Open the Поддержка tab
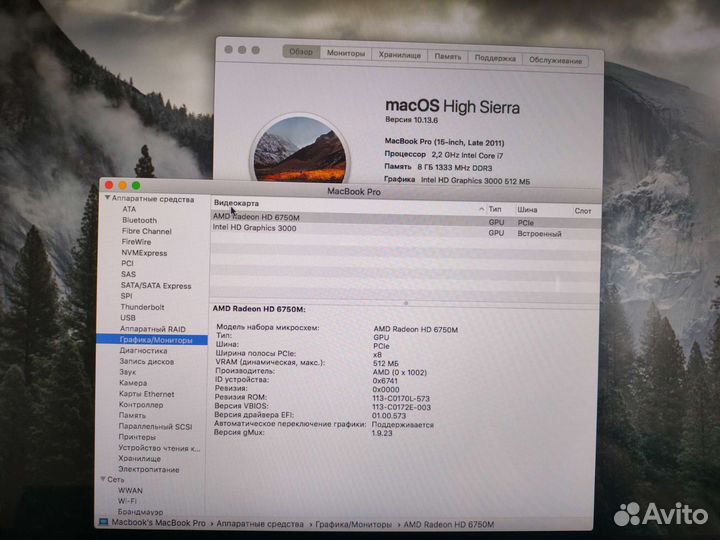 pos(495,58)
